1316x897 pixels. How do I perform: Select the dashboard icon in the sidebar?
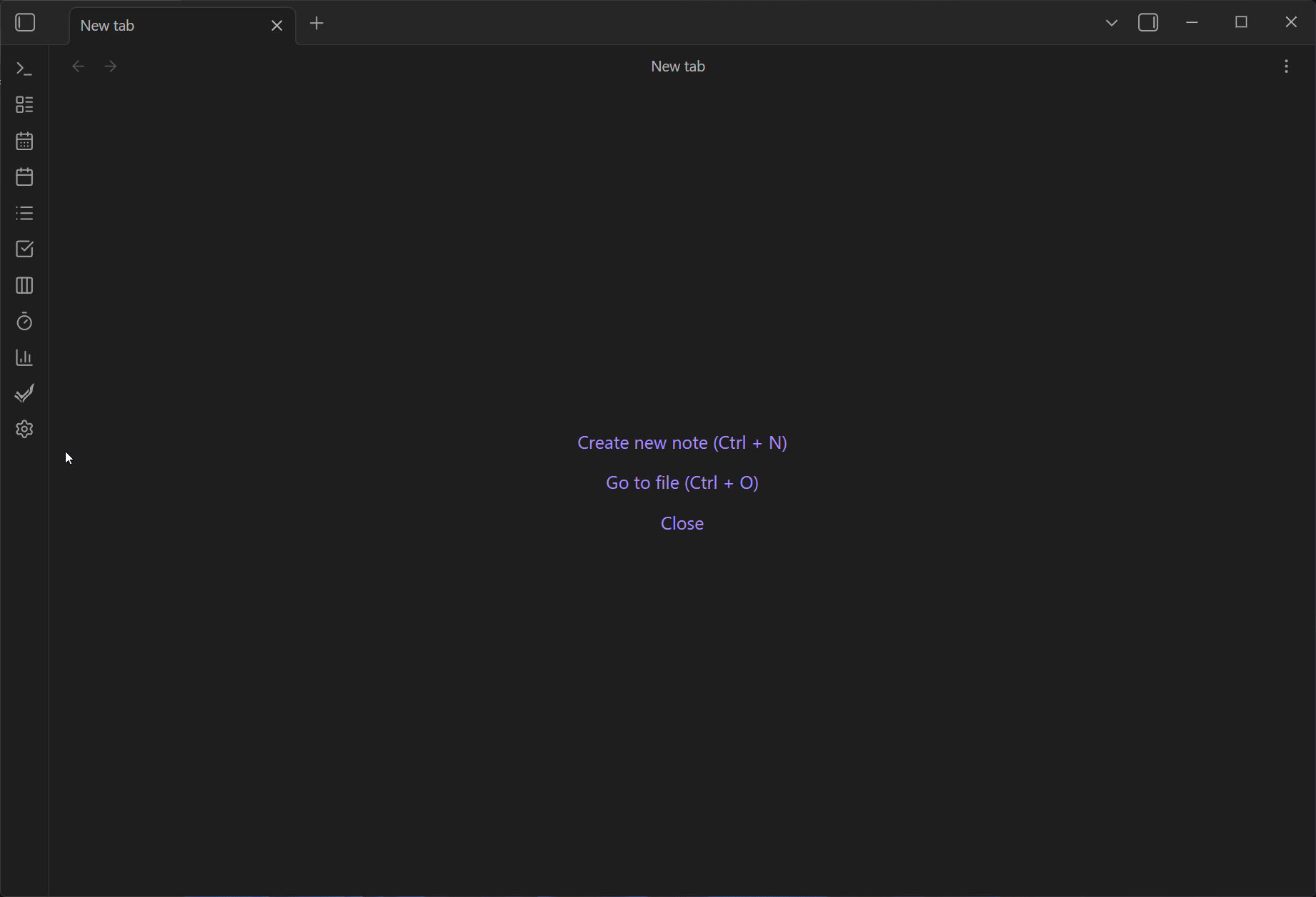click(24, 104)
